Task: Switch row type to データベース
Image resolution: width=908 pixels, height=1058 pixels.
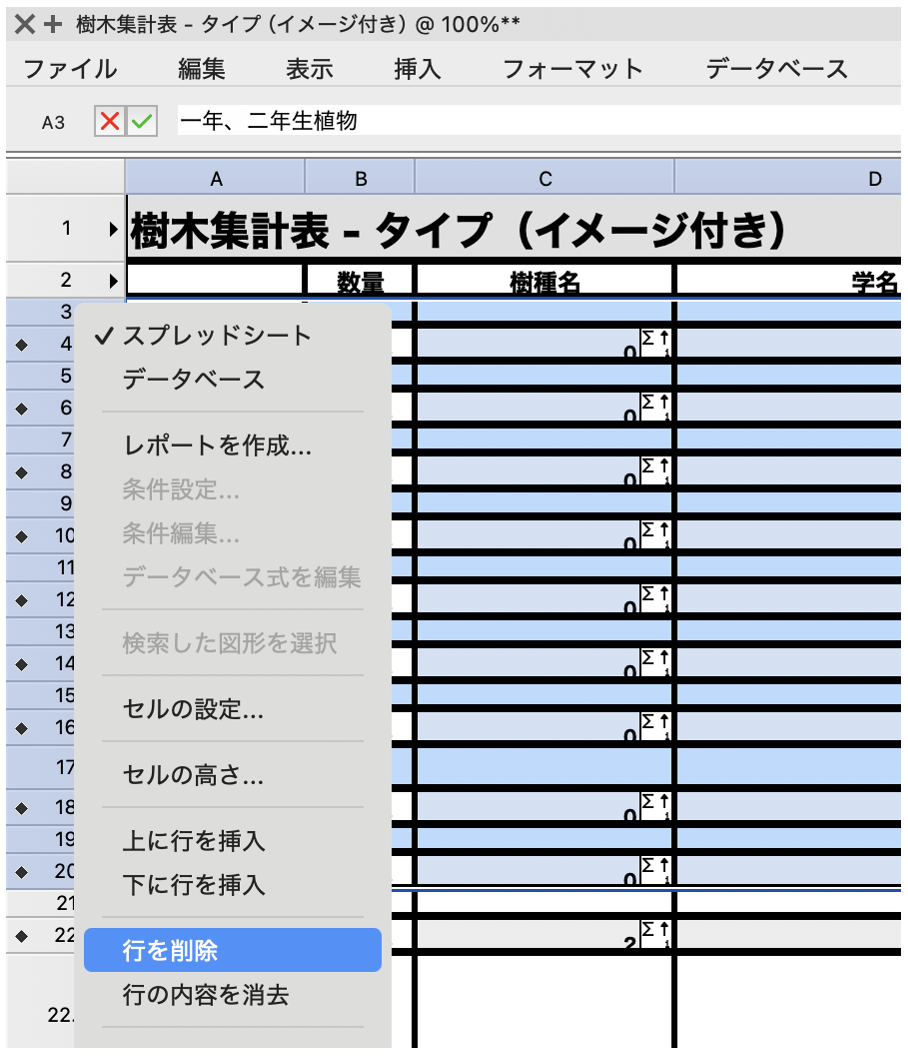Action: point(193,380)
